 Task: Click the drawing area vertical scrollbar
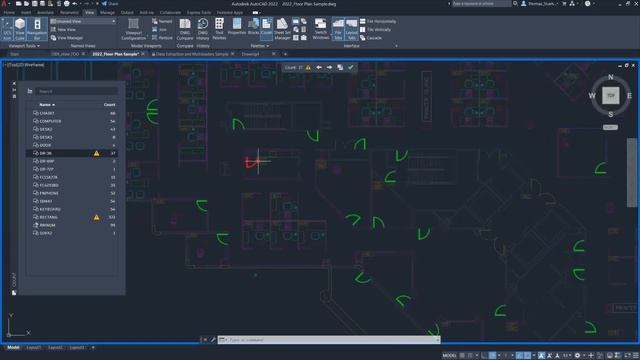point(632,172)
